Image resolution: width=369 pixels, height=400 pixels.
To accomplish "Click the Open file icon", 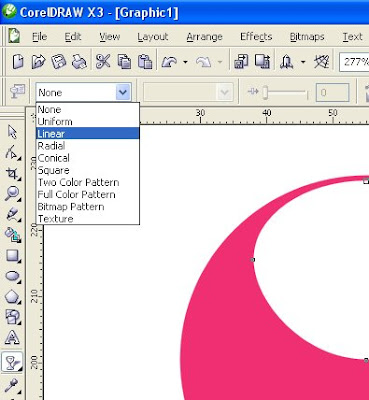I will click(x=38, y=62).
